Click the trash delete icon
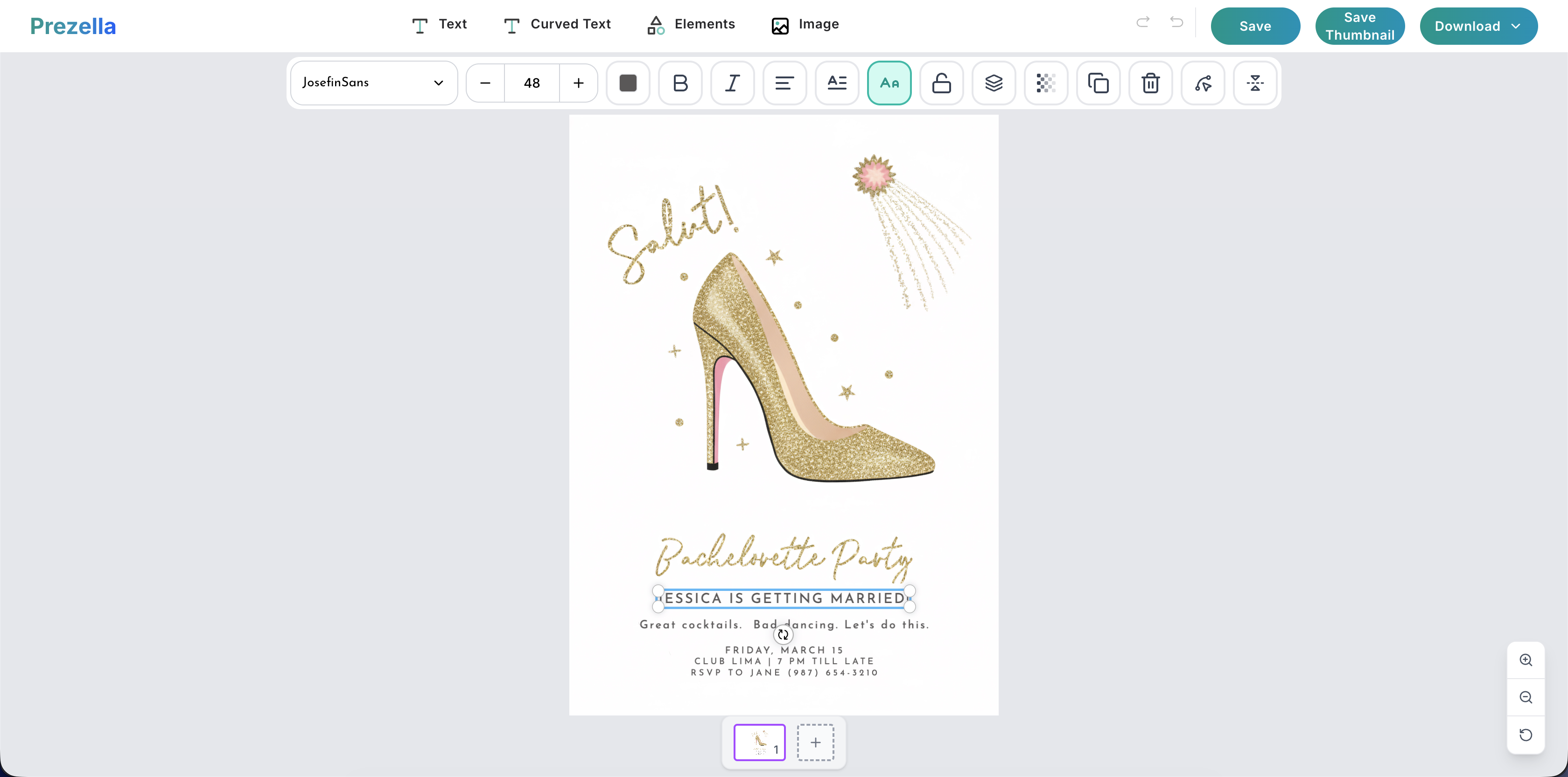 1150,83
